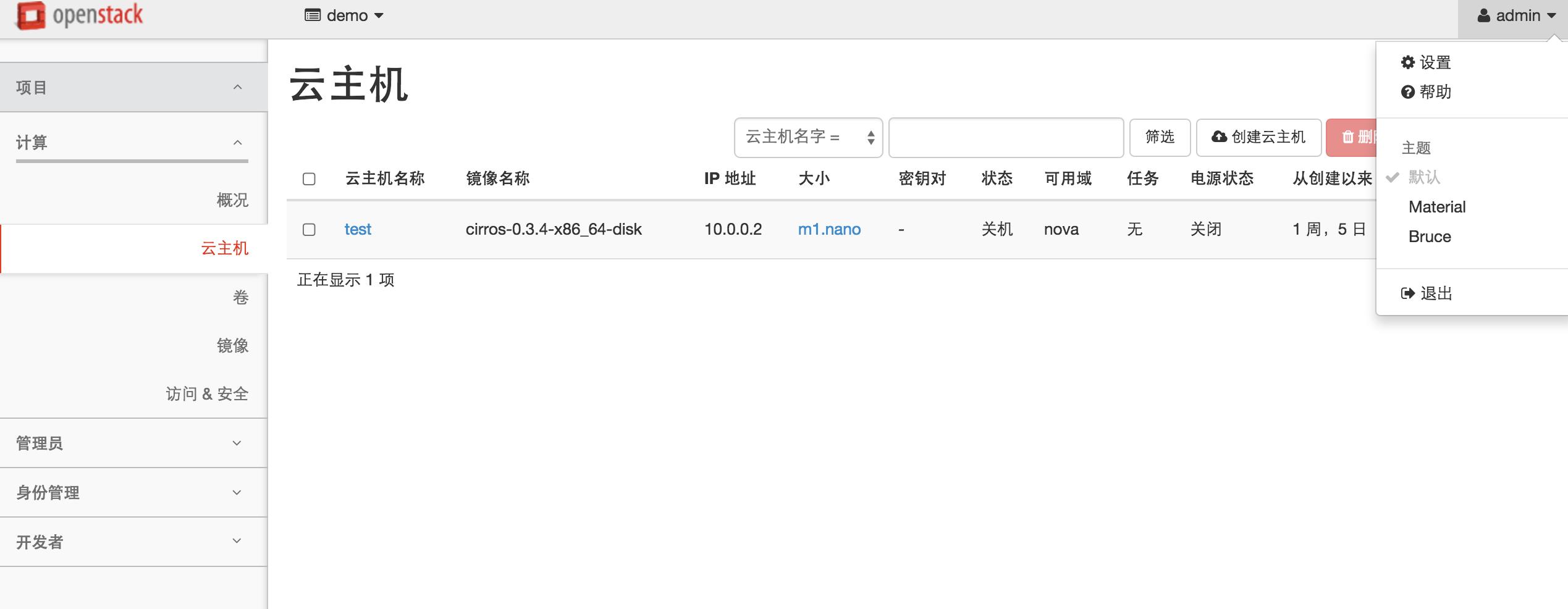Collapse the 计算 sidebar group
Screen dimensions: 1568x609
tap(132, 143)
